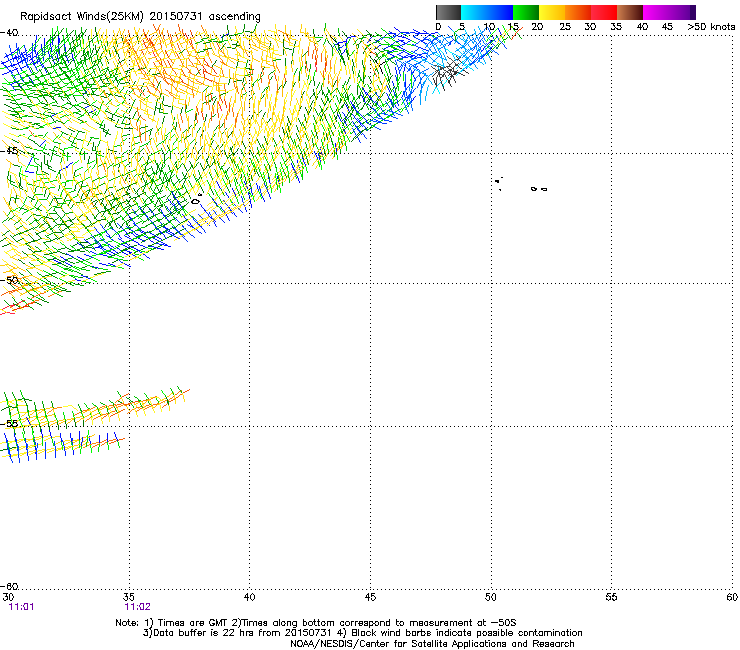
Task: Click the '-55' latitude axis label
Action: 9,423
